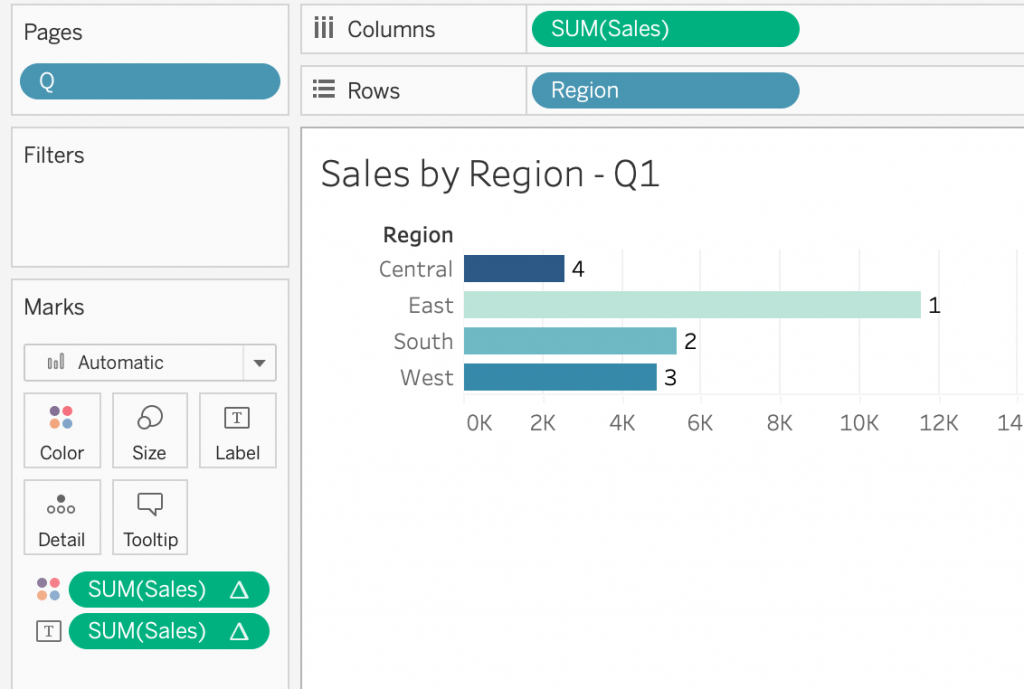Click the Central region dark blue bar
Viewport: 1024px width, 689px height.
pos(514,269)
